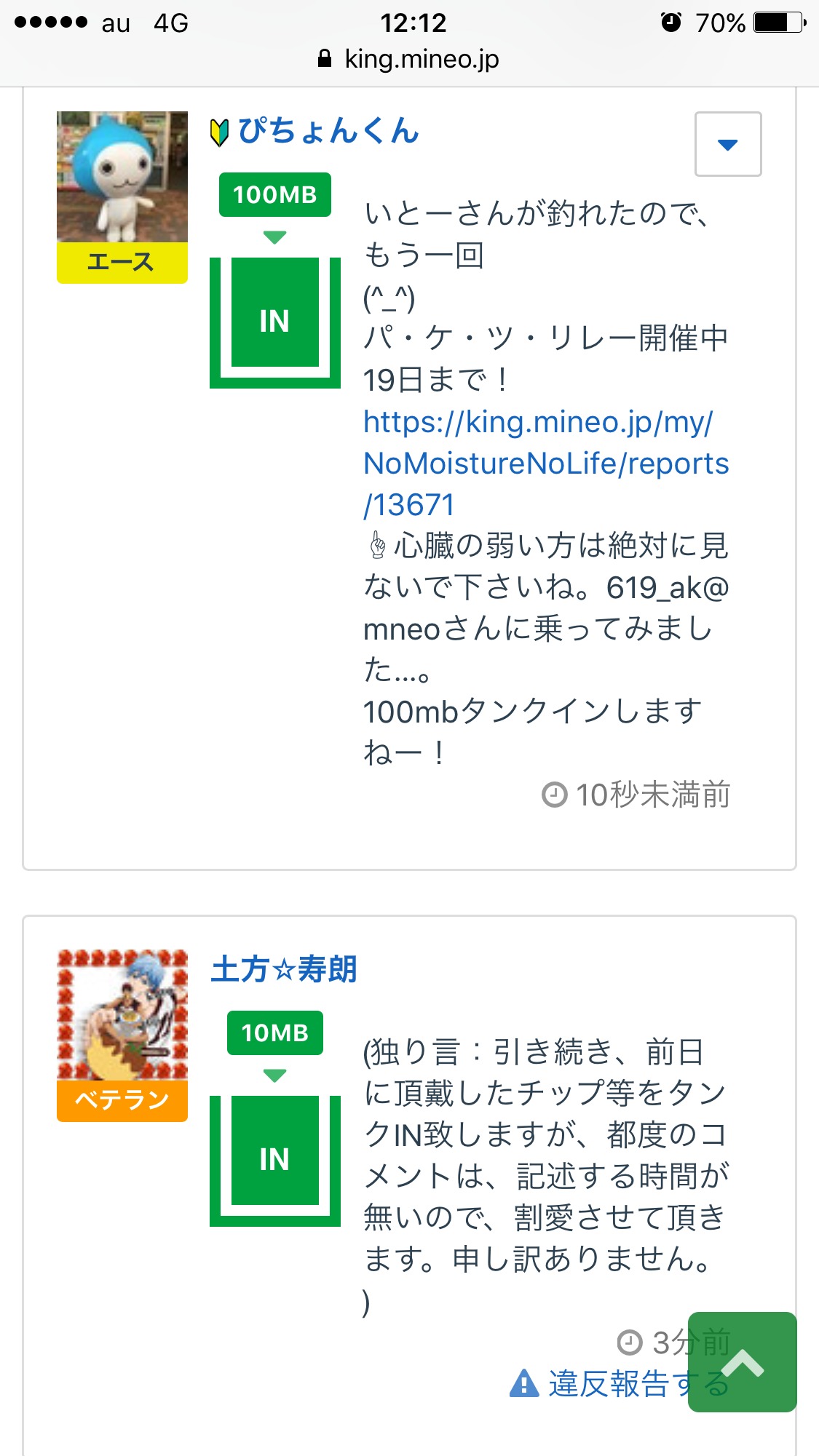Tap the yellow エース rank badge
Screen dimensions: 819x1456
122,263
